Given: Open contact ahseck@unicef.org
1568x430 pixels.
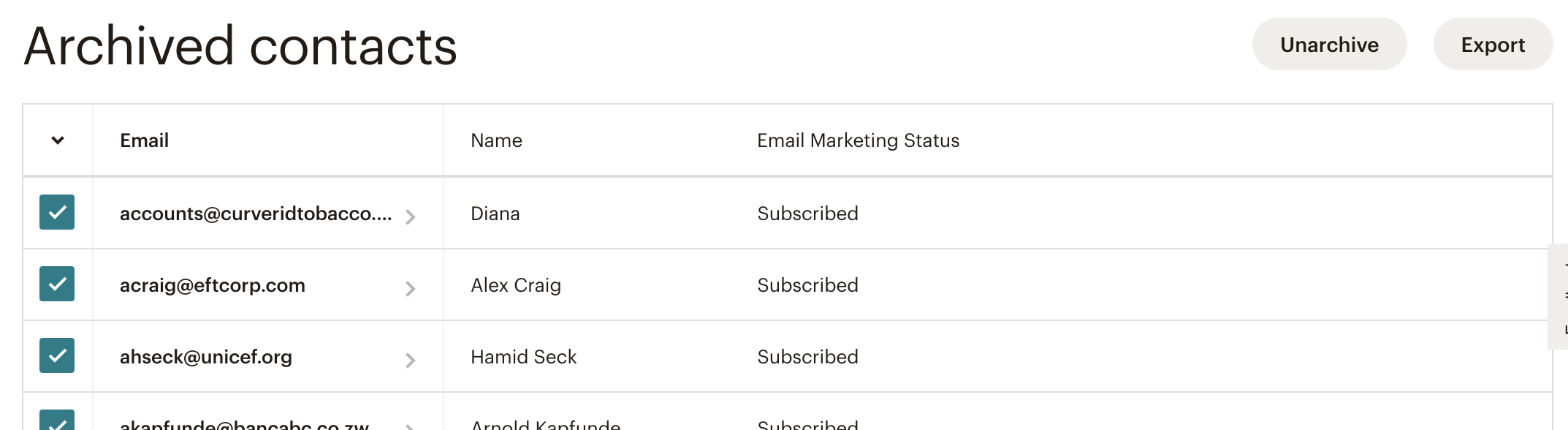Looking at the screenshot, I should tap(205, 357).
